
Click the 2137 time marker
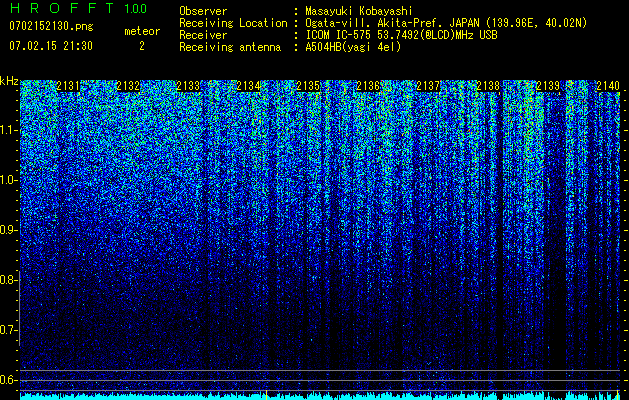tap(428, 86)
